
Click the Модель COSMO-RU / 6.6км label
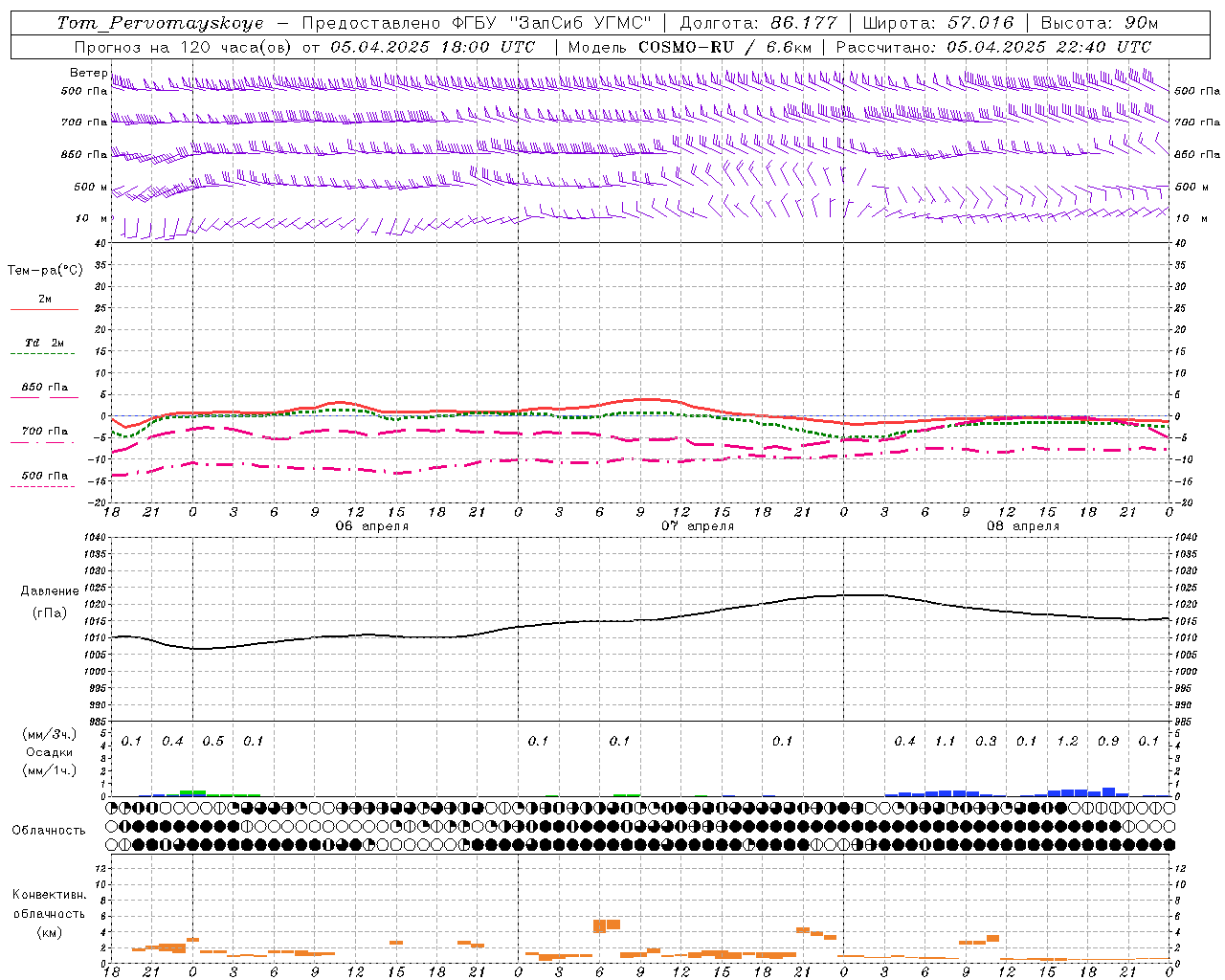(x=690, y=47)
